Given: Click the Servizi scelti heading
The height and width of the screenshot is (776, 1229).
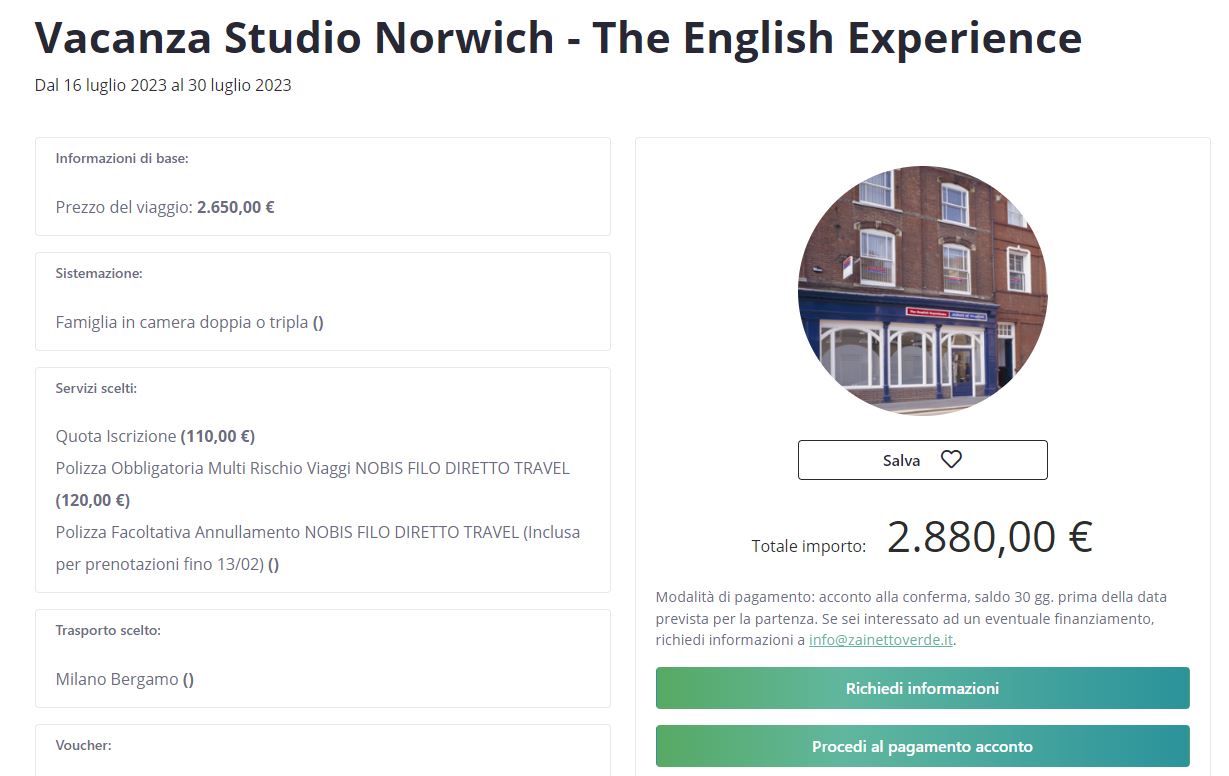Looking at the screenshot, I should tap(96, 388).
